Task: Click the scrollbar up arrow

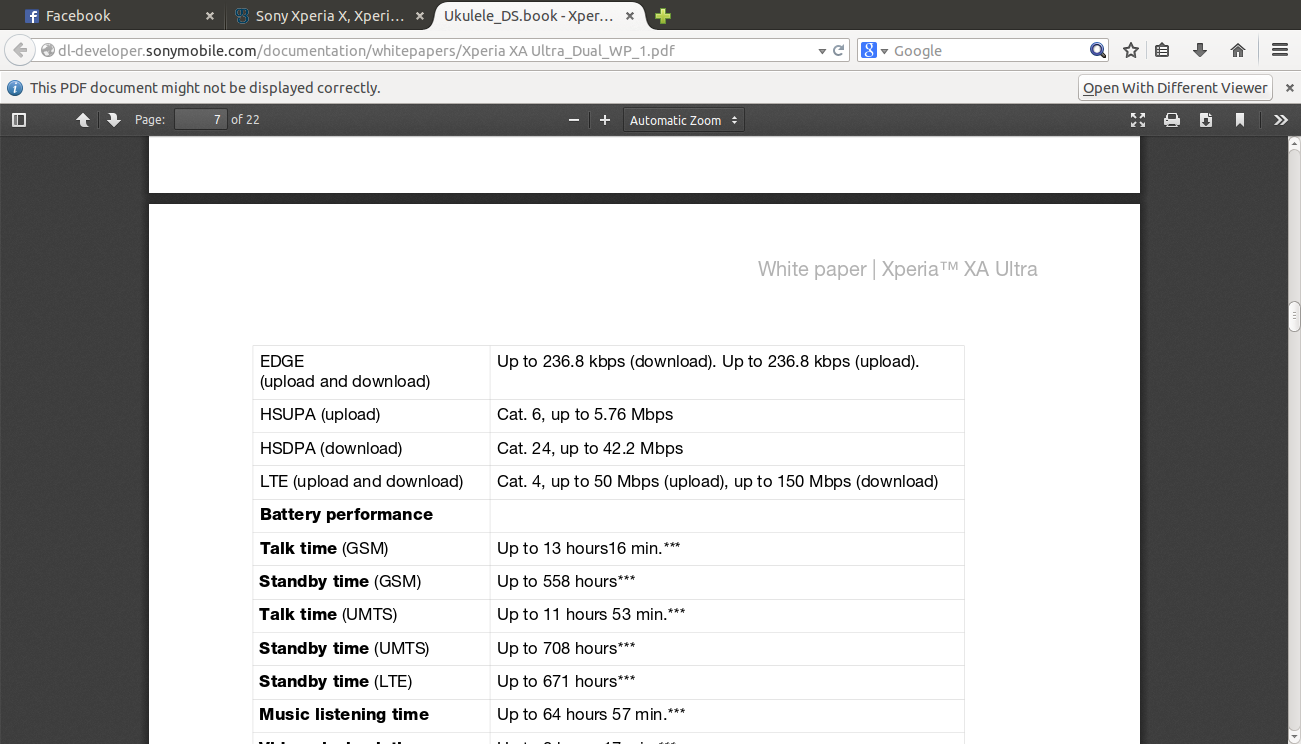Action: [x=1294, y=145]
